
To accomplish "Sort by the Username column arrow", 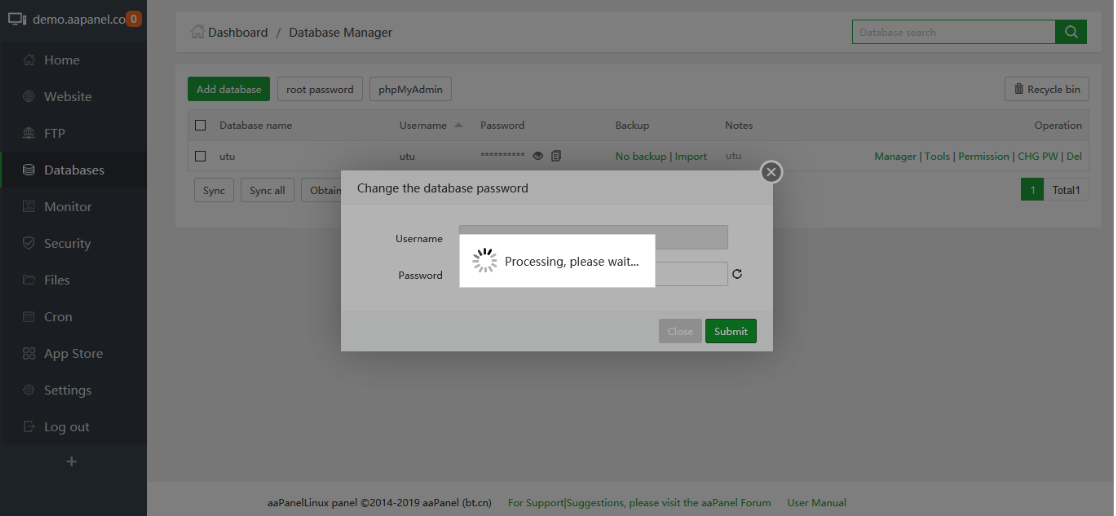I will click(x=458, y=125).
